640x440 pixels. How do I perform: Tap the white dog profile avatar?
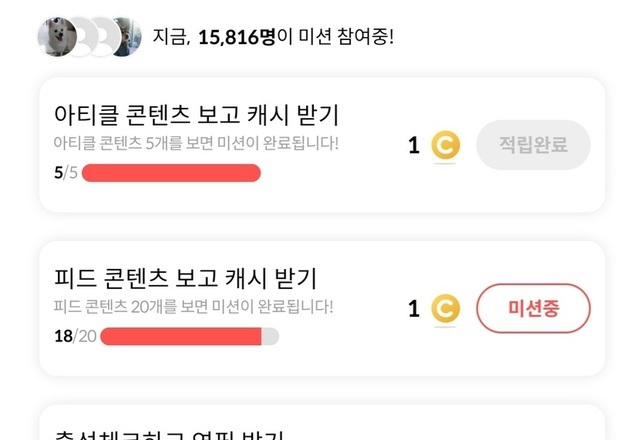[57, 37]
